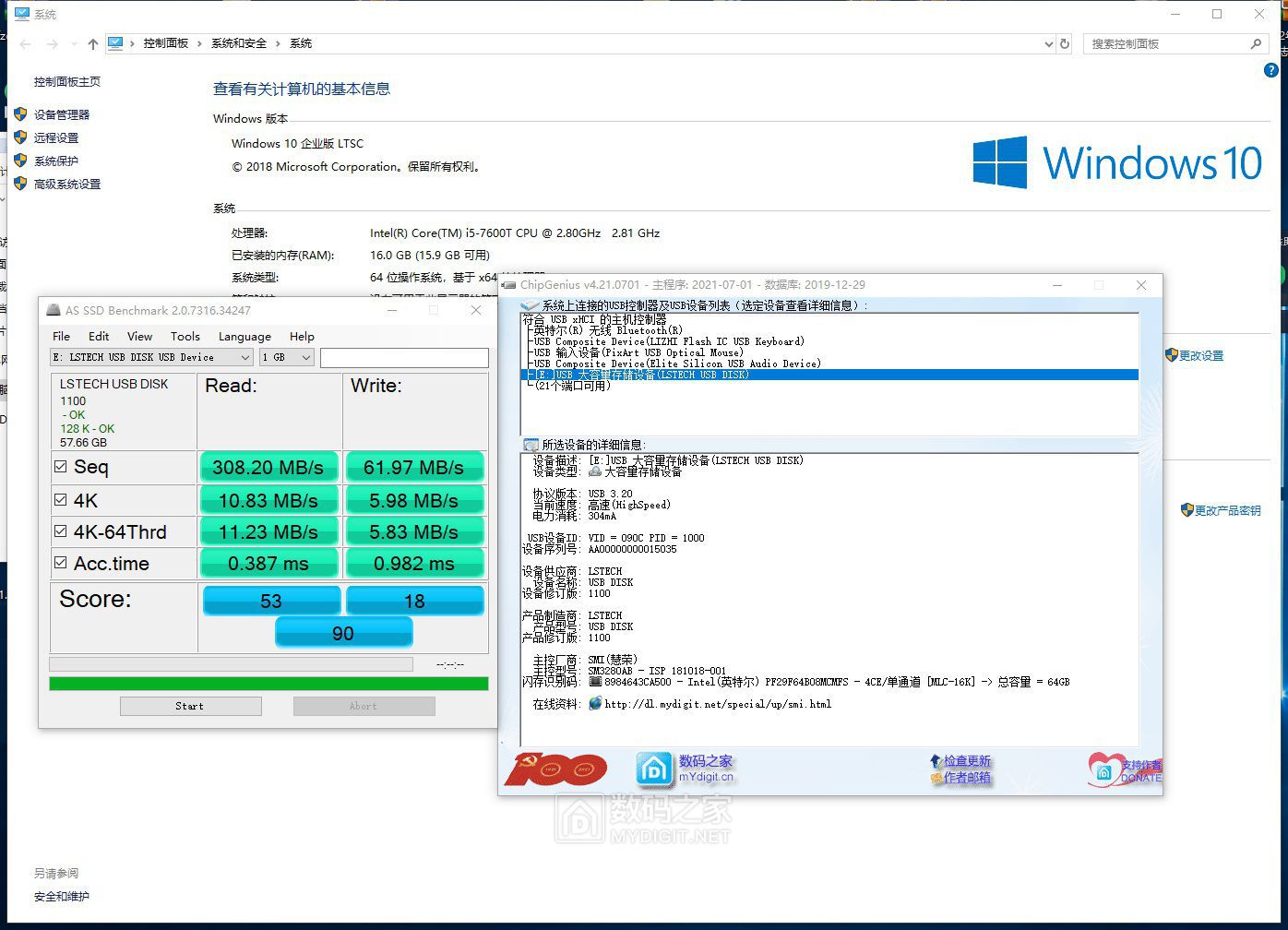1288x930 pixels.
Task: Select LIZHI Flash IC USB Keyboard row
Action: [668, 341]
